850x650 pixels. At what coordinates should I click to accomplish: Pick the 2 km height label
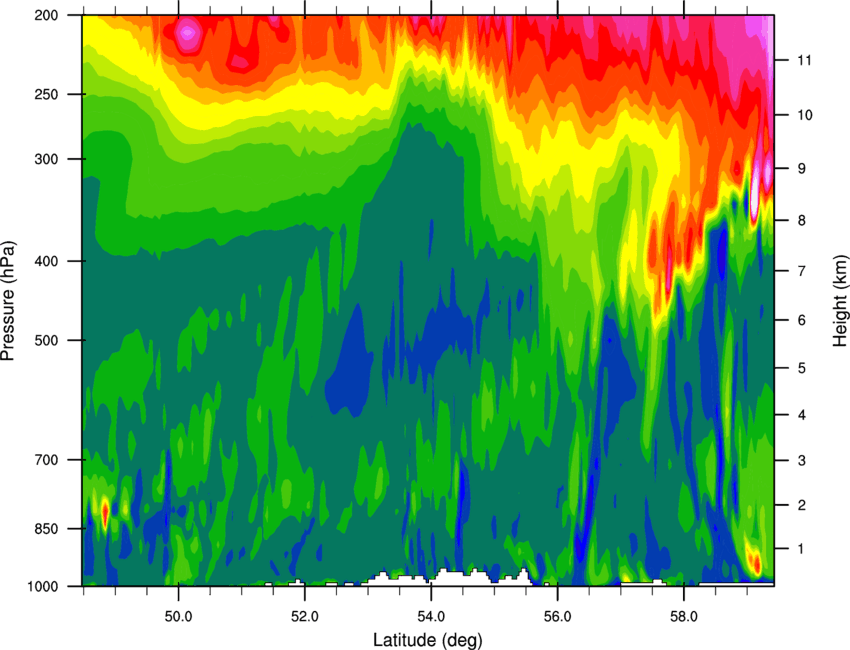coord(801,505)
